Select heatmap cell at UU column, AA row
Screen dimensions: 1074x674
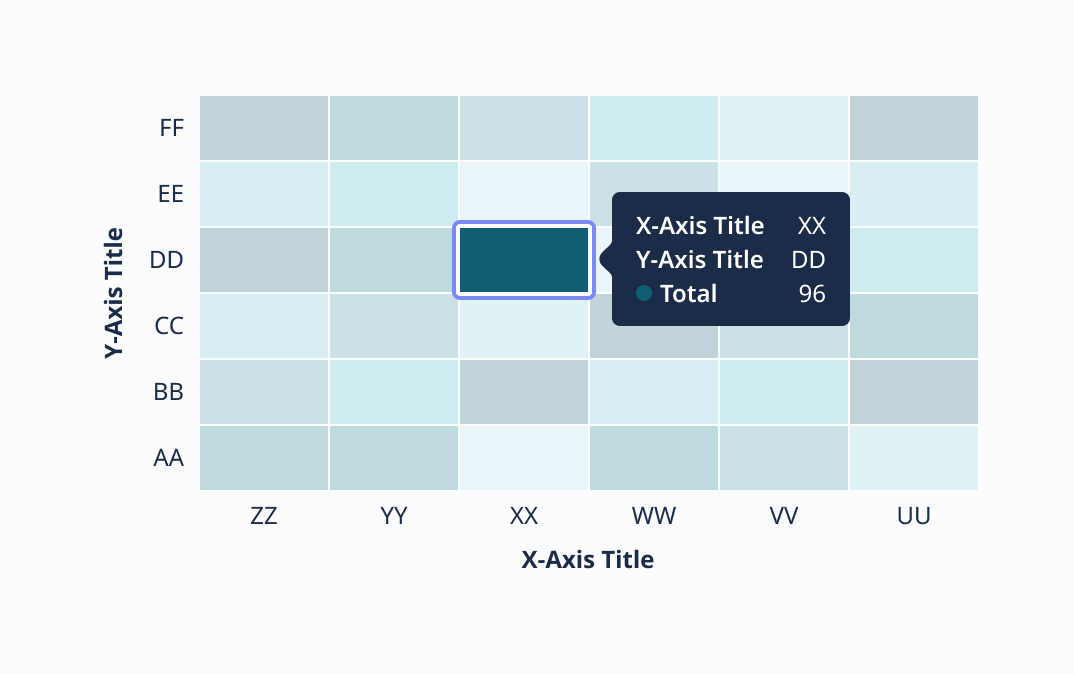pyautogui.click(x=913, y=458)
